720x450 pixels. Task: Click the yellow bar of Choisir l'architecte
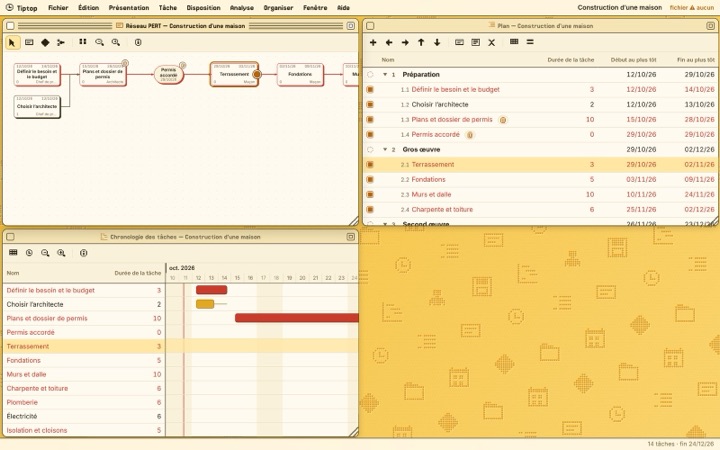205,304
